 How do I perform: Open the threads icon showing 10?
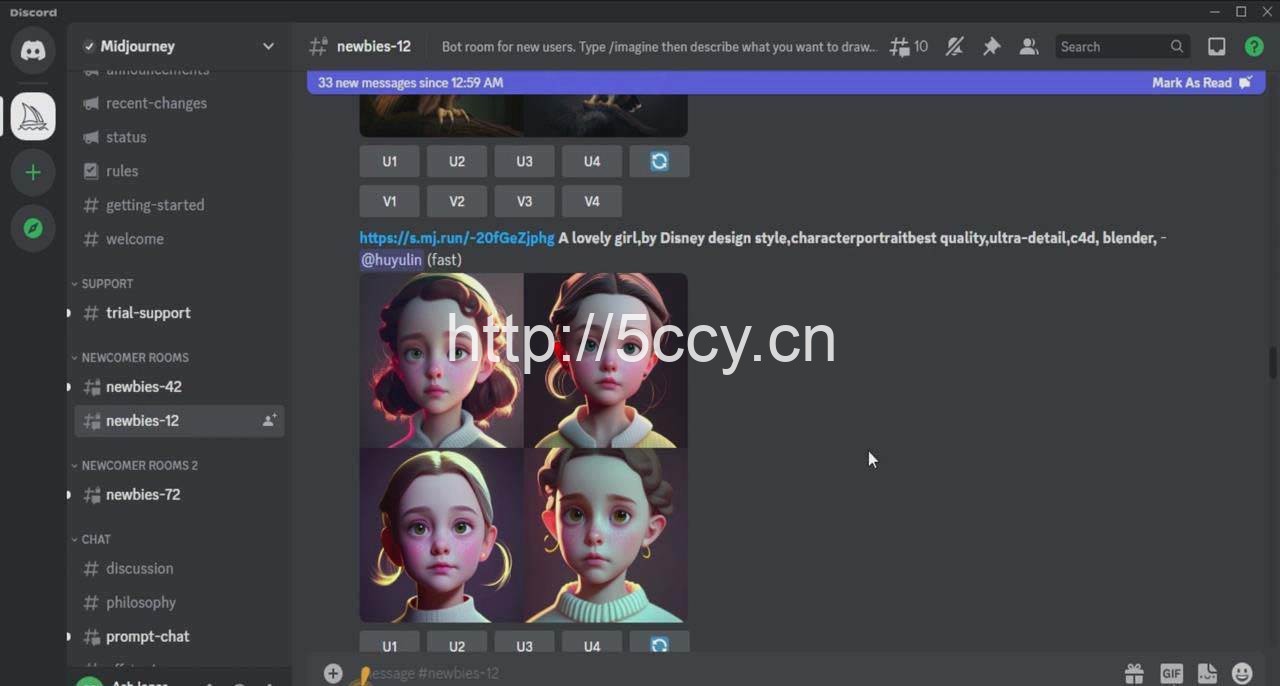point(908,47)
